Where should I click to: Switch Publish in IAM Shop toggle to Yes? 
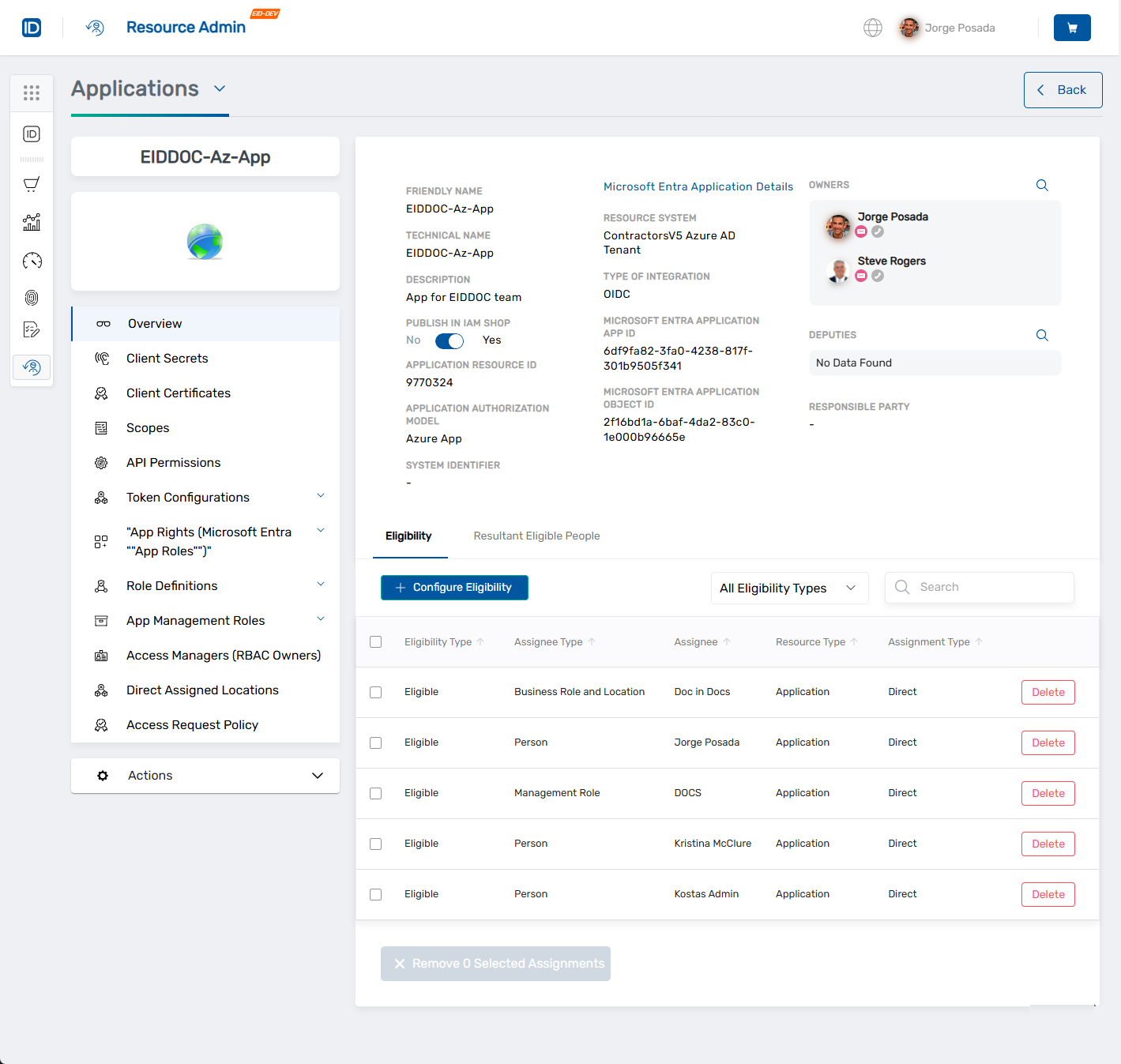coord(449,340)
